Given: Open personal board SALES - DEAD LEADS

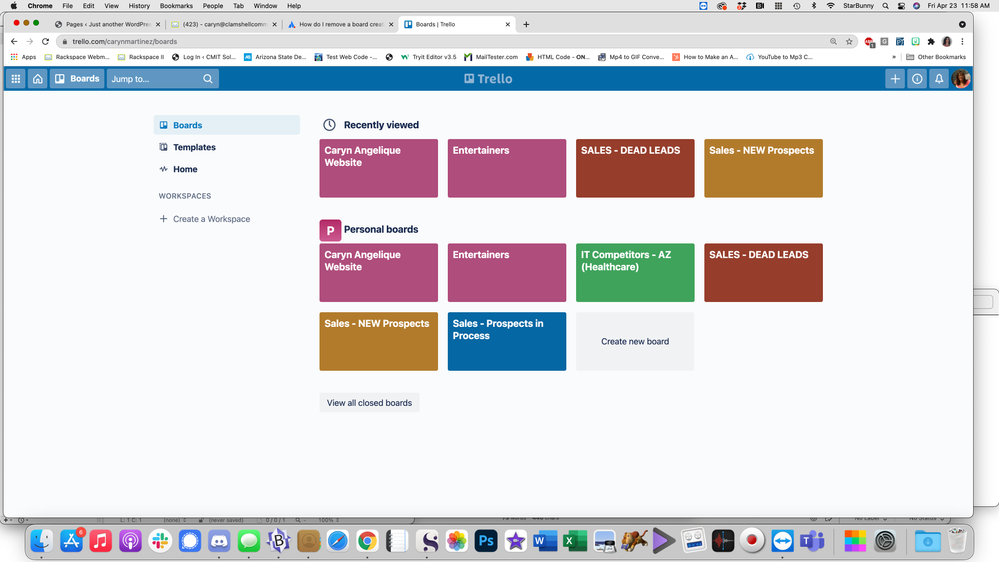Looking at the screenshot, I should click(763, 273).
